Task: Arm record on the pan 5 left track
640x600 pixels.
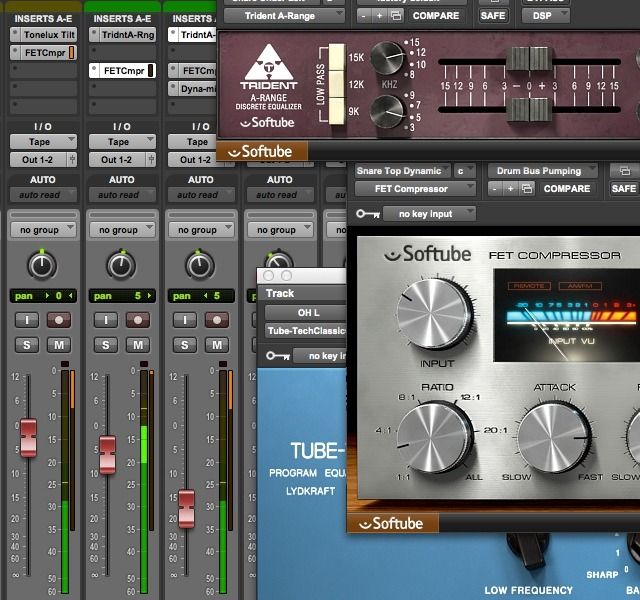Action: [217, 320]
